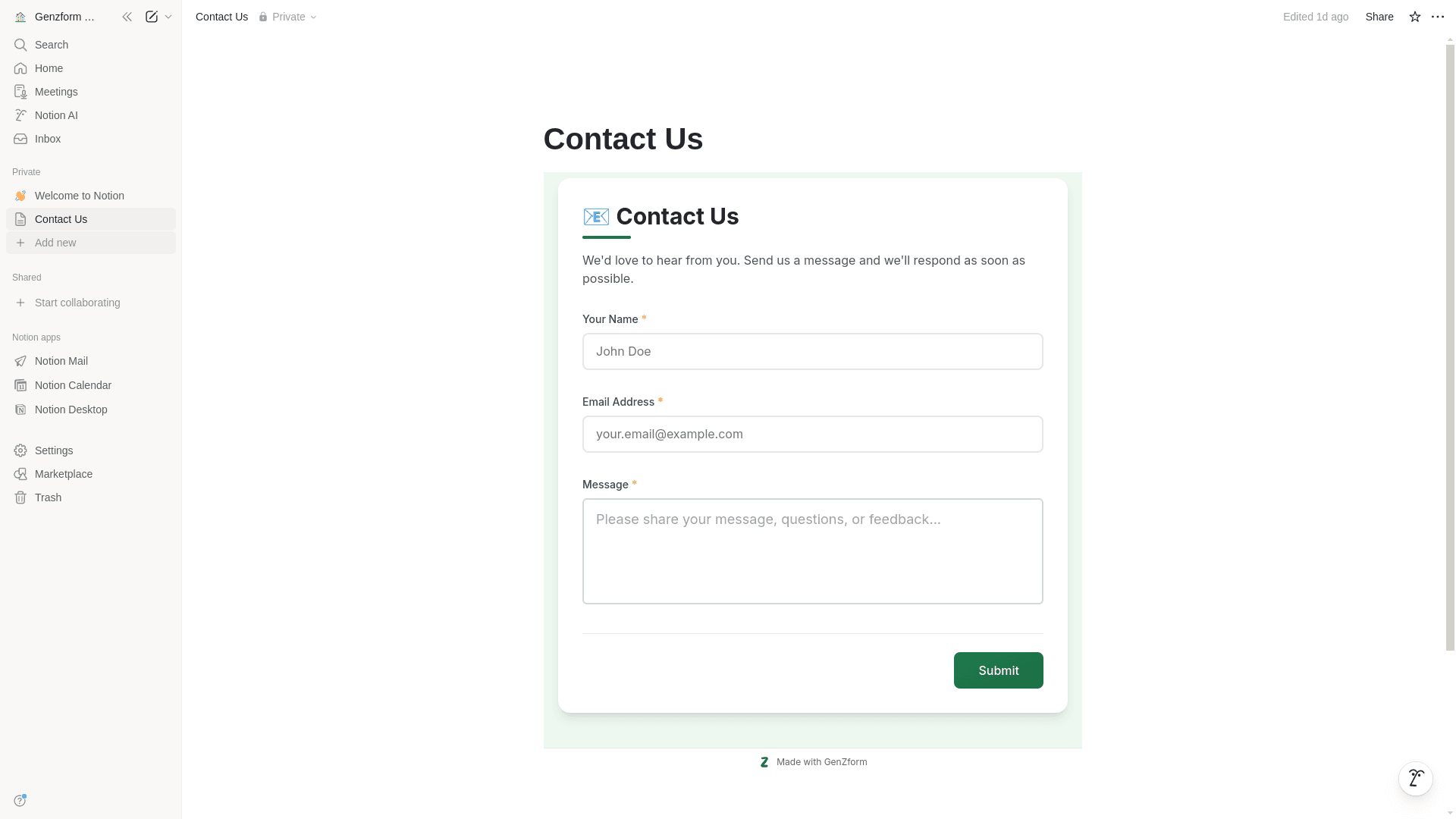Favorite the page using the star icon

coord(1414,17)
